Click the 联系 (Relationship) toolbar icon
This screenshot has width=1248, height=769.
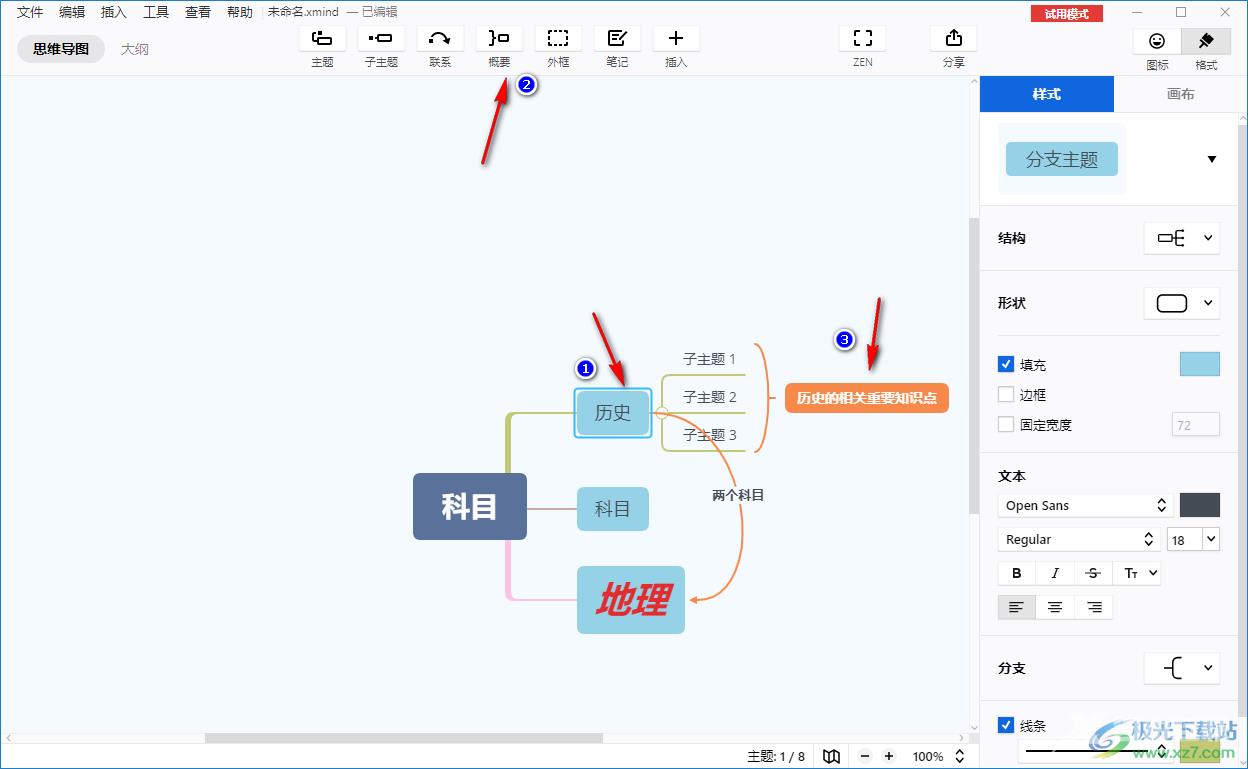(x=440, y=39)
